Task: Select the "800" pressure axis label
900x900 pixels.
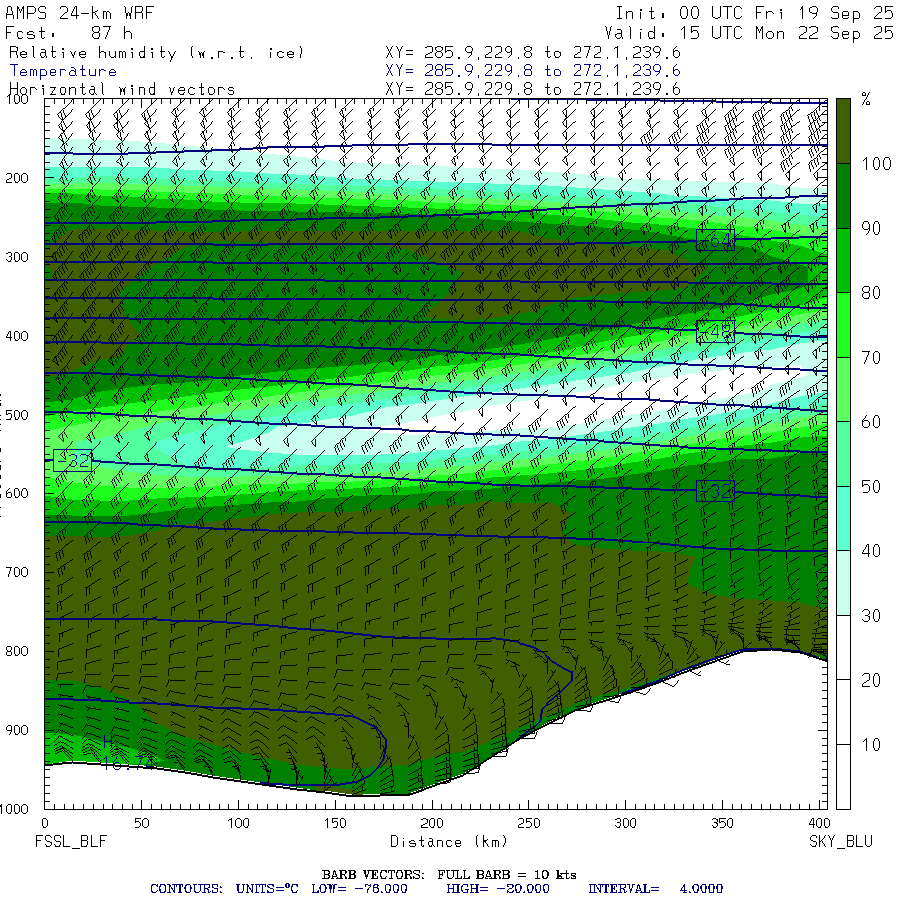Action: coord(17,651)
